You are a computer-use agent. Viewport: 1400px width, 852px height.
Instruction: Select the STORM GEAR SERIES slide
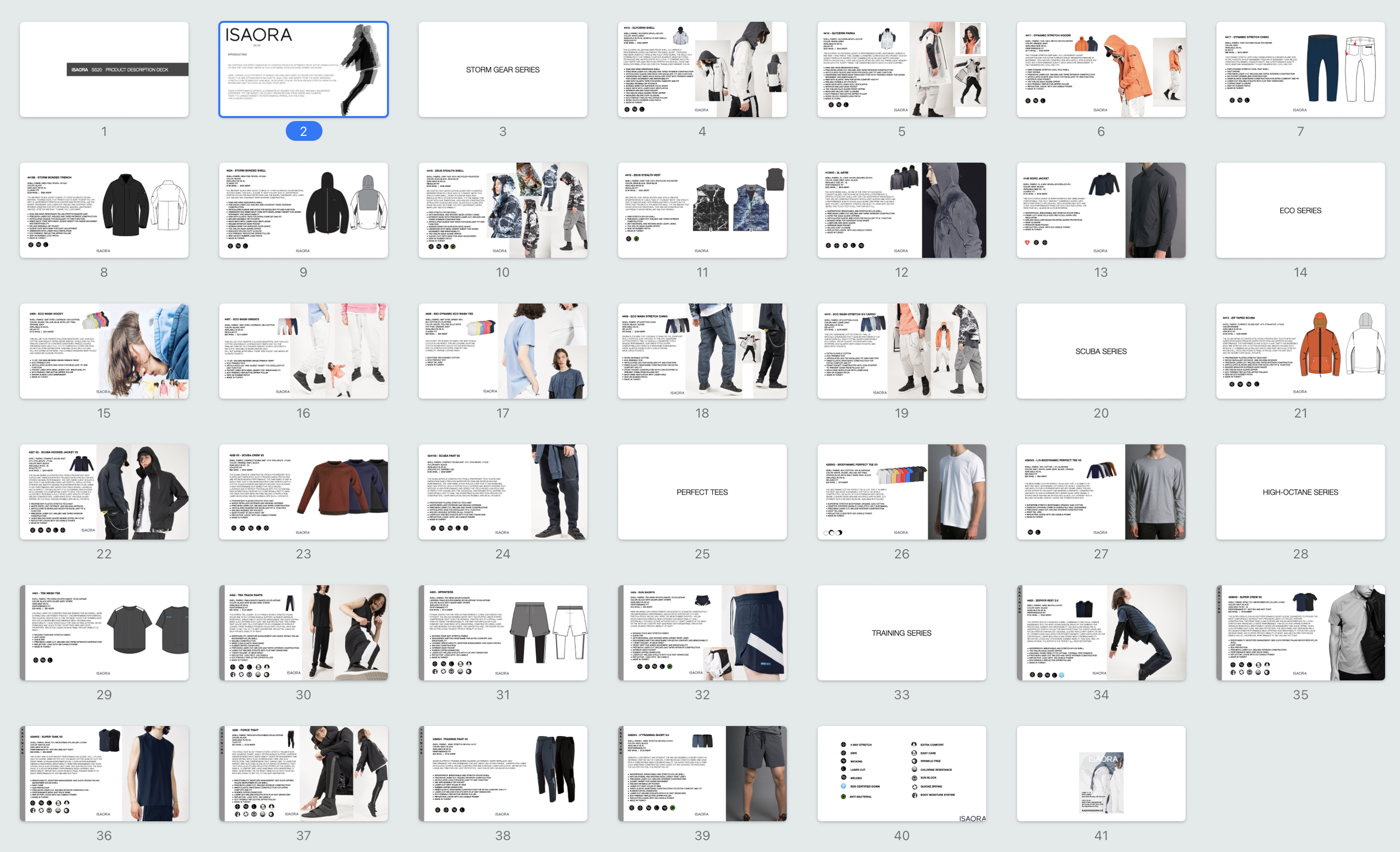click(502, 69)
